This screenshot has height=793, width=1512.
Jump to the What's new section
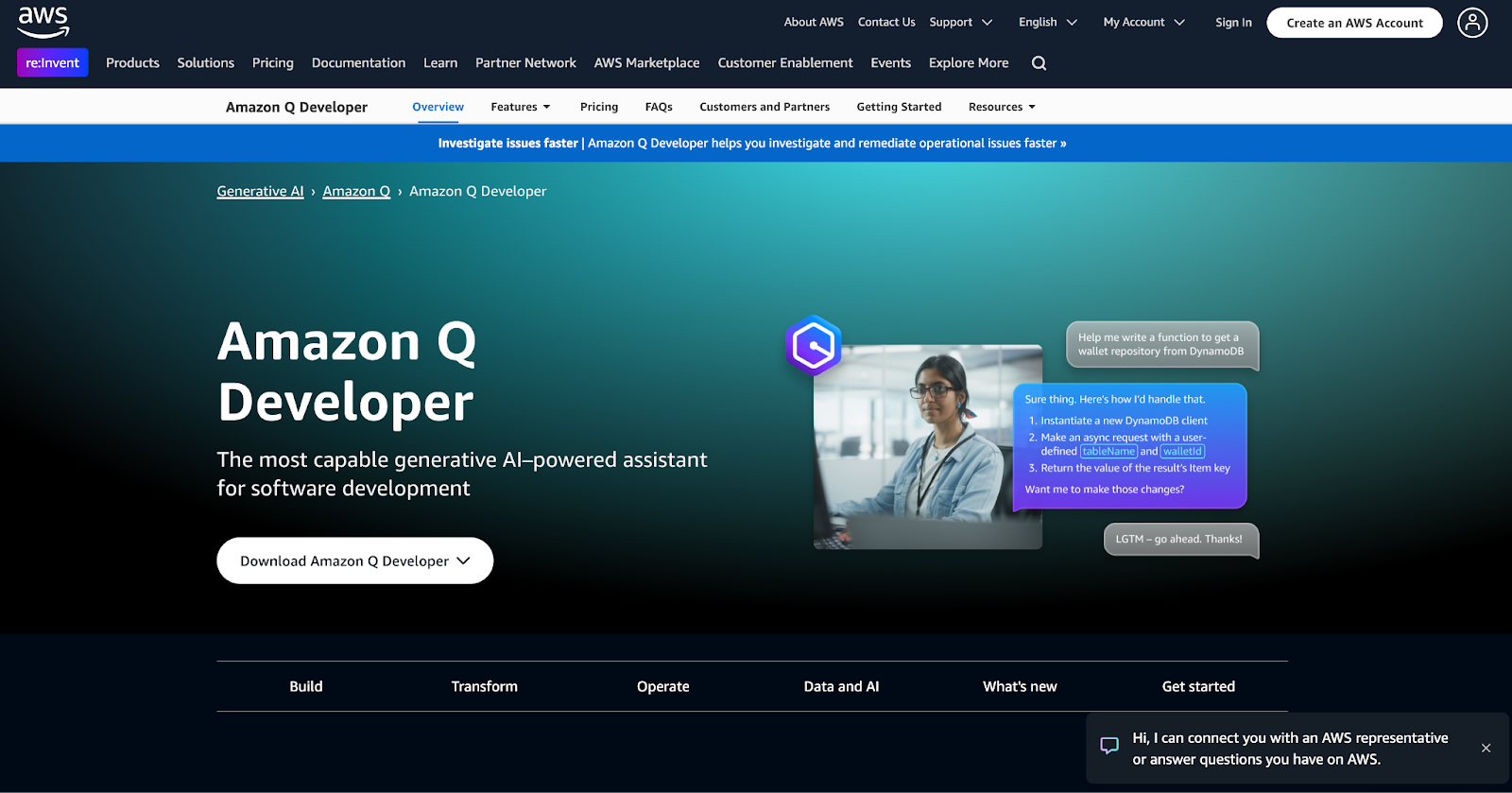point(1020,686)
